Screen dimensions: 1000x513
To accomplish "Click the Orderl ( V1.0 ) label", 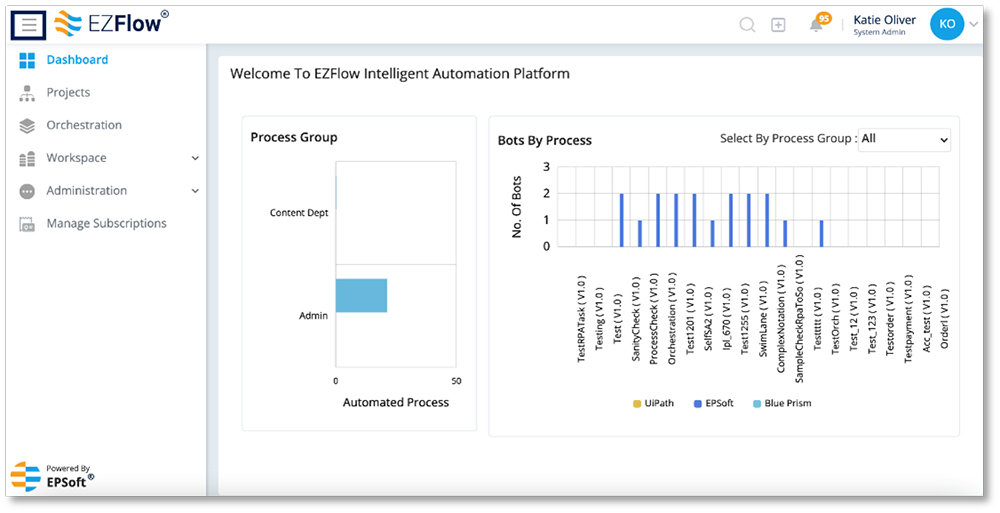I will (945, 318).
